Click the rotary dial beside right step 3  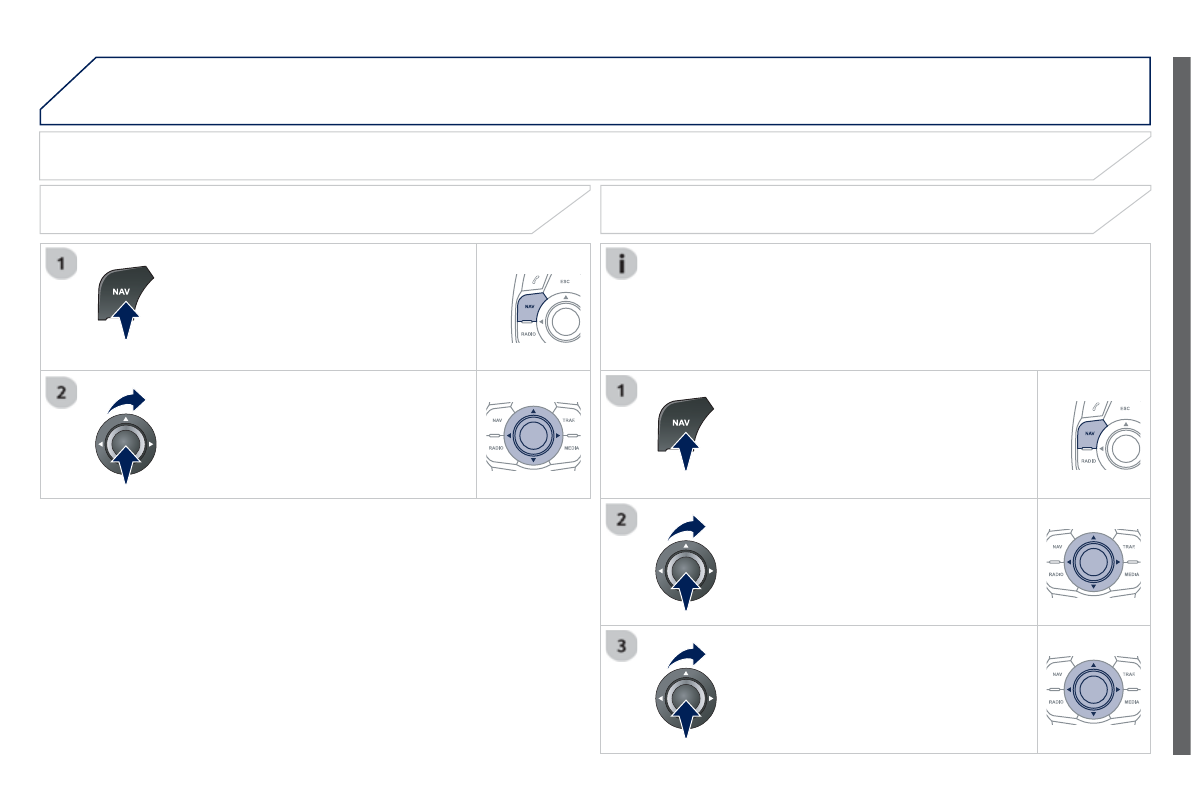(x=685, y=695)
